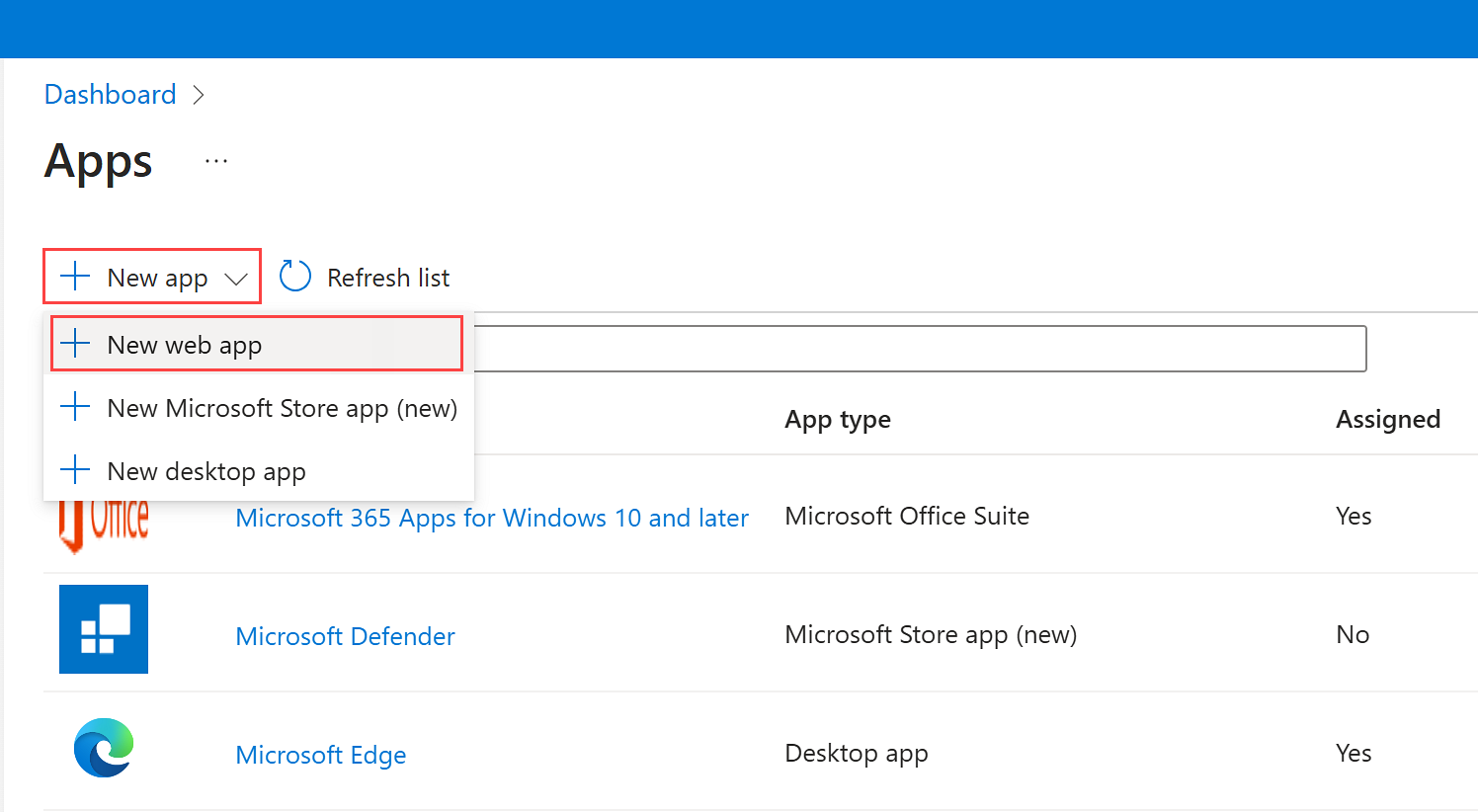Click the plus icon beside New desktop app

75,470
